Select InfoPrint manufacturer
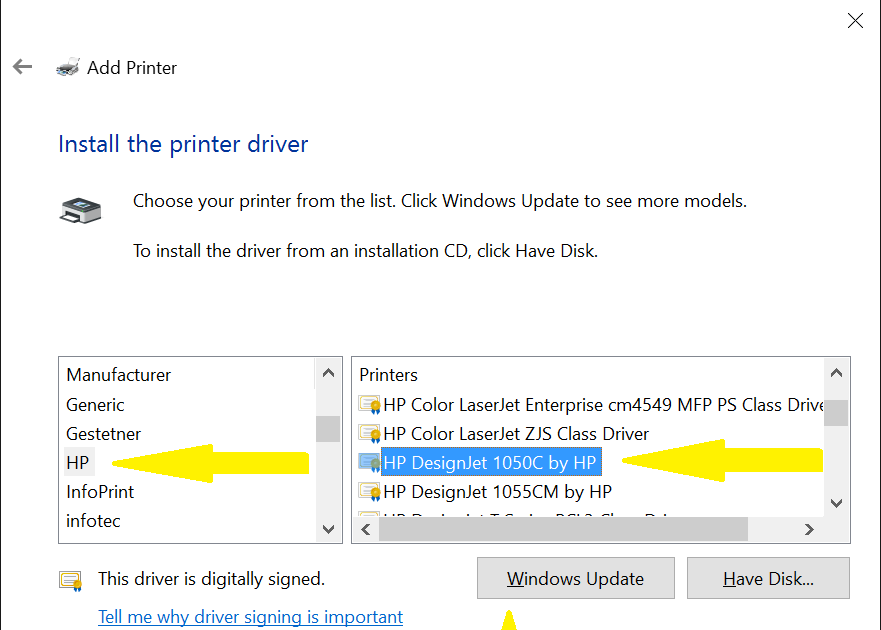This screenshot has height=630, width=881. (x=100, y=492)
